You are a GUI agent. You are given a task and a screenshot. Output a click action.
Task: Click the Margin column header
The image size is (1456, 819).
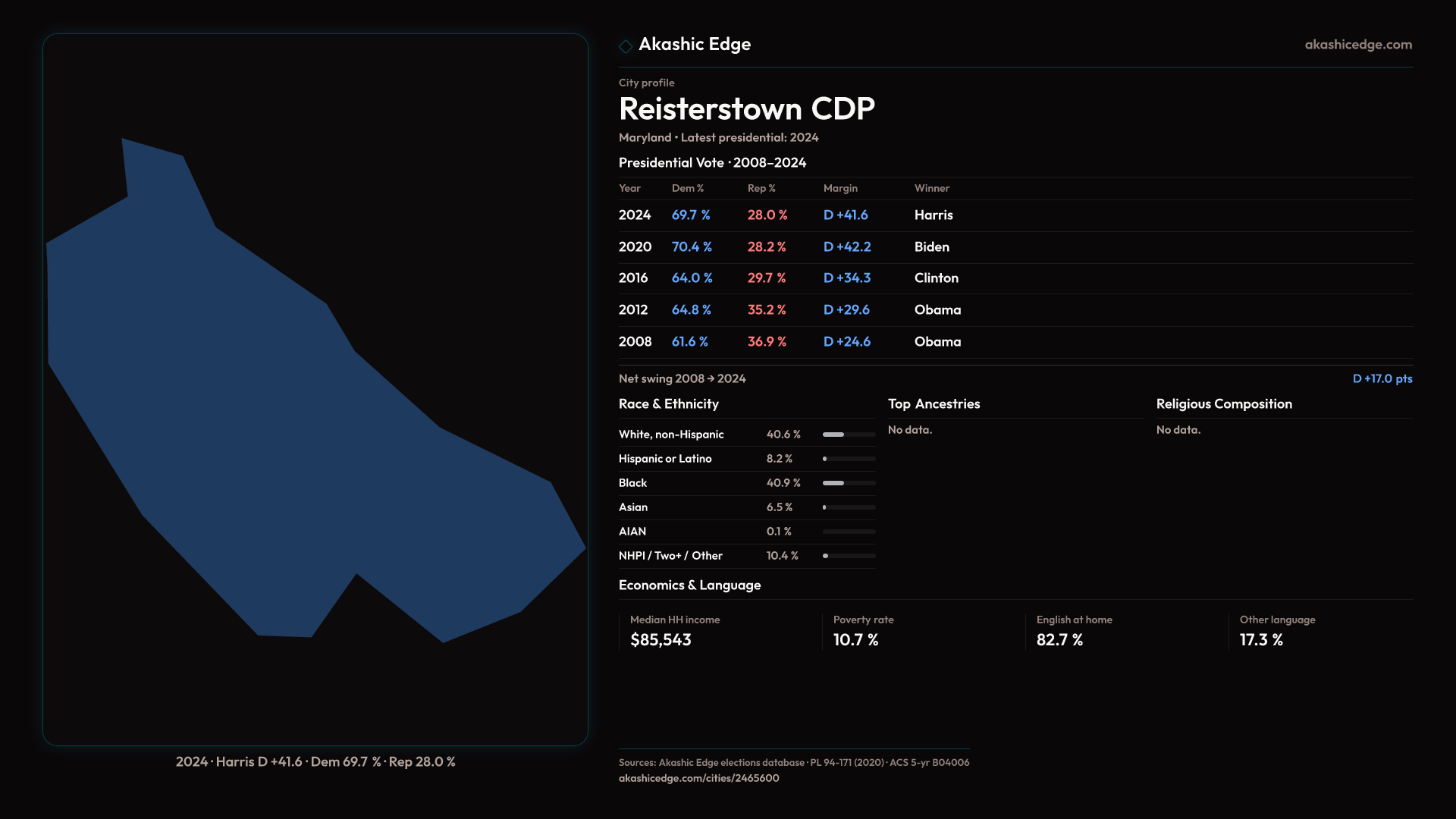pos(840,188)
